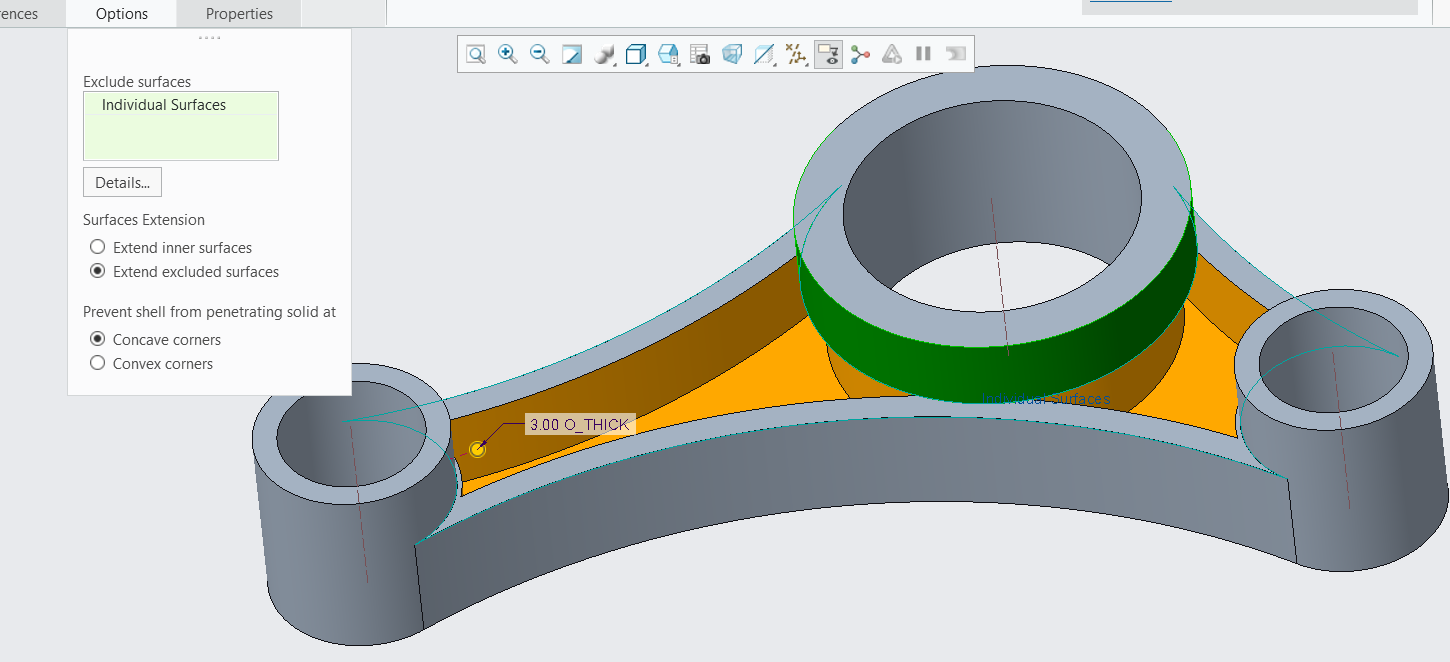The height and width of the screenshot is (662, 1450).
Task: Open the Details dialog for excluded surfaces
Action: [x=122, y=182]
